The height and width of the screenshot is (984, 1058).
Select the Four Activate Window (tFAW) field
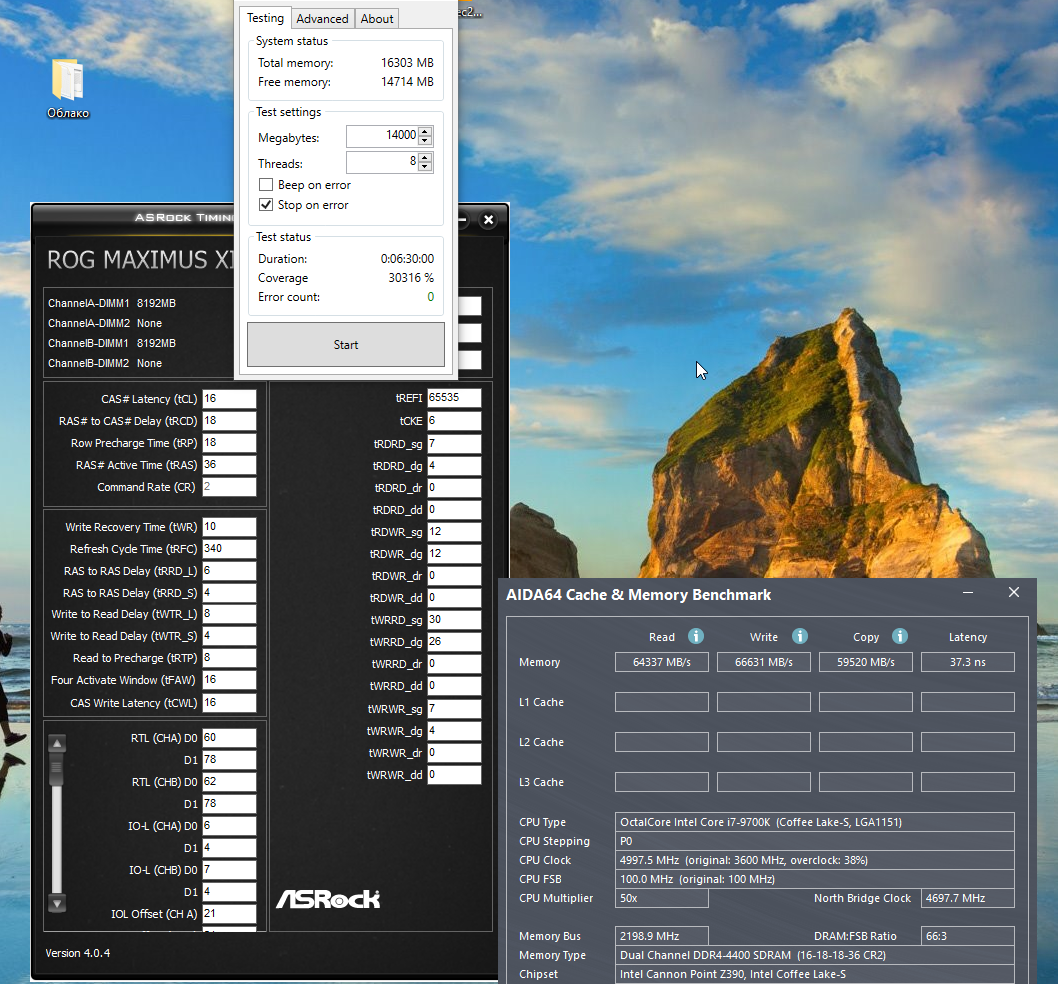[229, 680]
